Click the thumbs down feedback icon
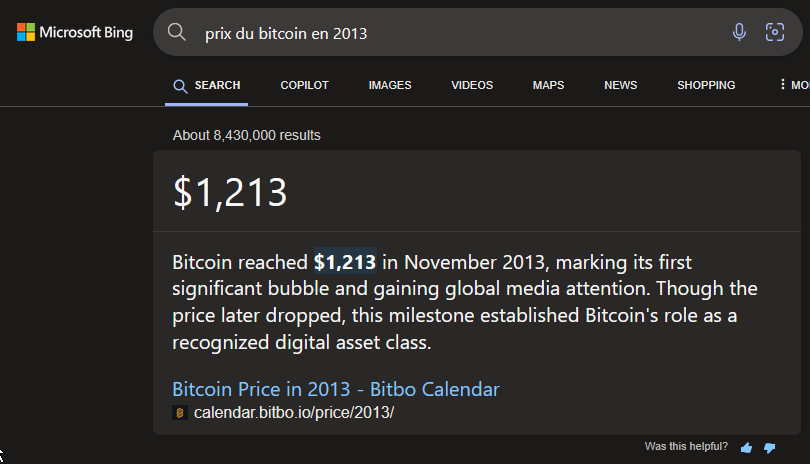Viewport: 810px width, 464px height. click(x=769, y=447)
